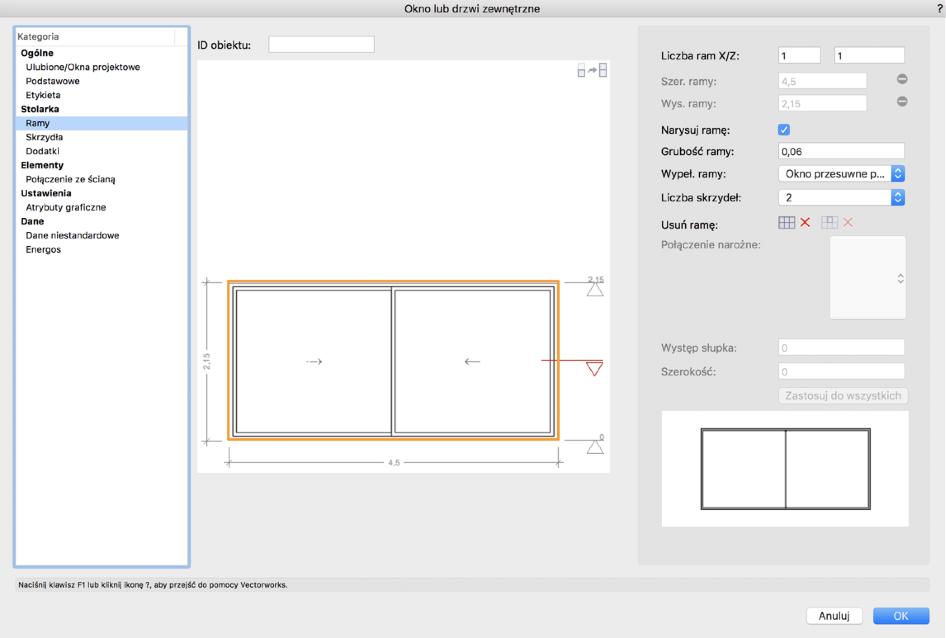Click the Anuluj button

pyautogui.click(x=834, y=616)
